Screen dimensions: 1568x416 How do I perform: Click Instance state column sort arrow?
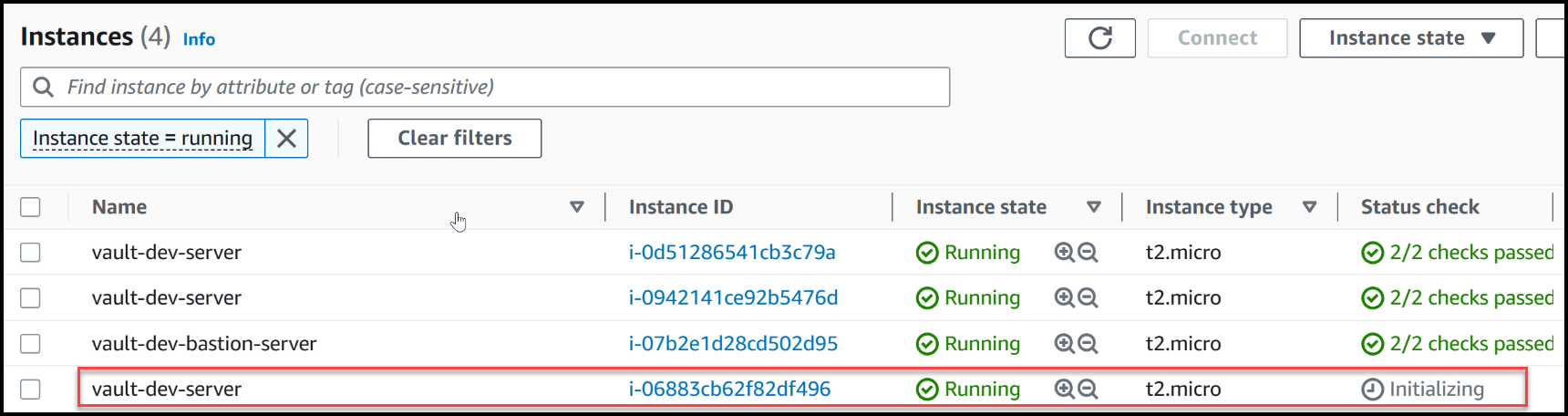(1094, 207)
